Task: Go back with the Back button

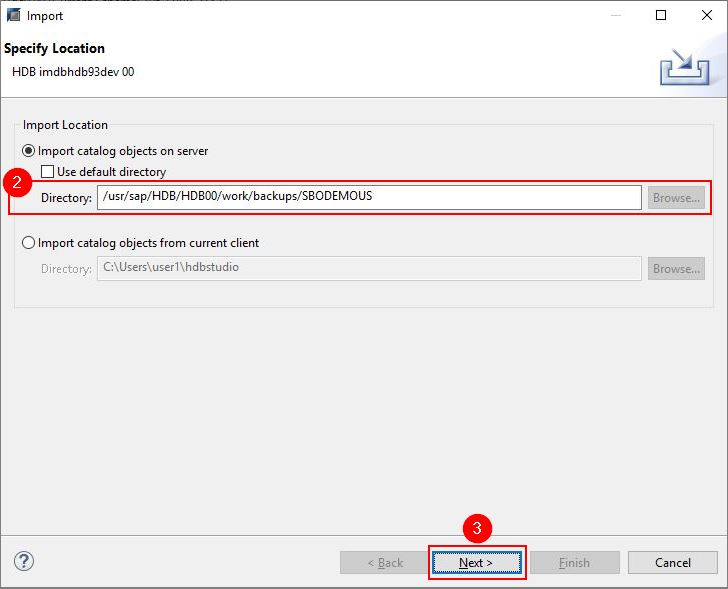Action: [x=384, y=562]
